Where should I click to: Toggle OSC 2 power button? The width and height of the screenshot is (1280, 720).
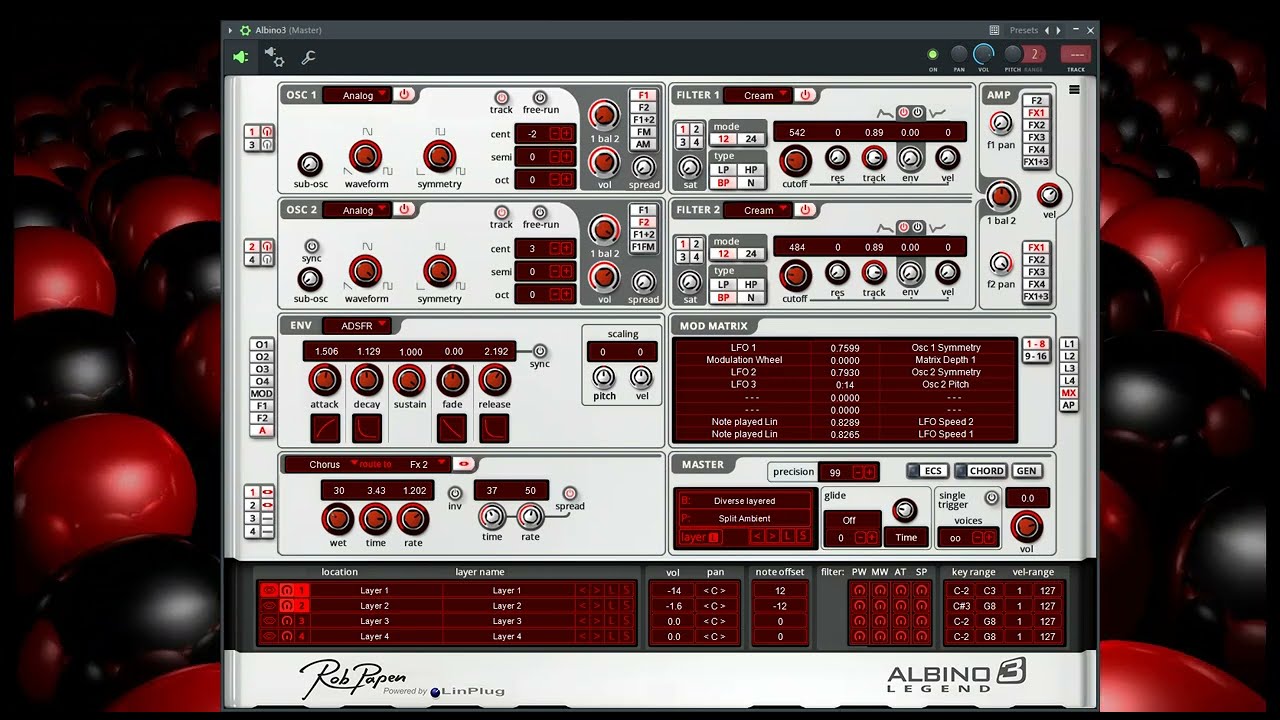[404, 210]
